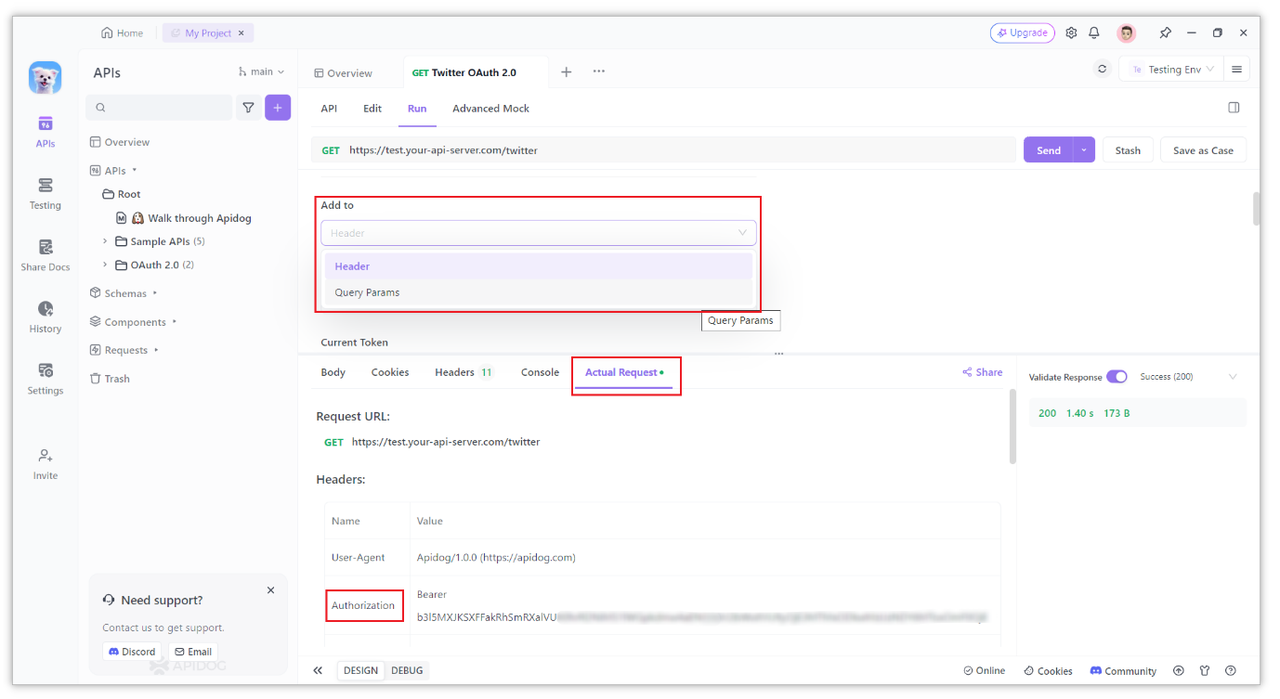Screen dimensions: 1280x699
Task: Open the Advanced Mock tab
Action: [x=491, y=108]
